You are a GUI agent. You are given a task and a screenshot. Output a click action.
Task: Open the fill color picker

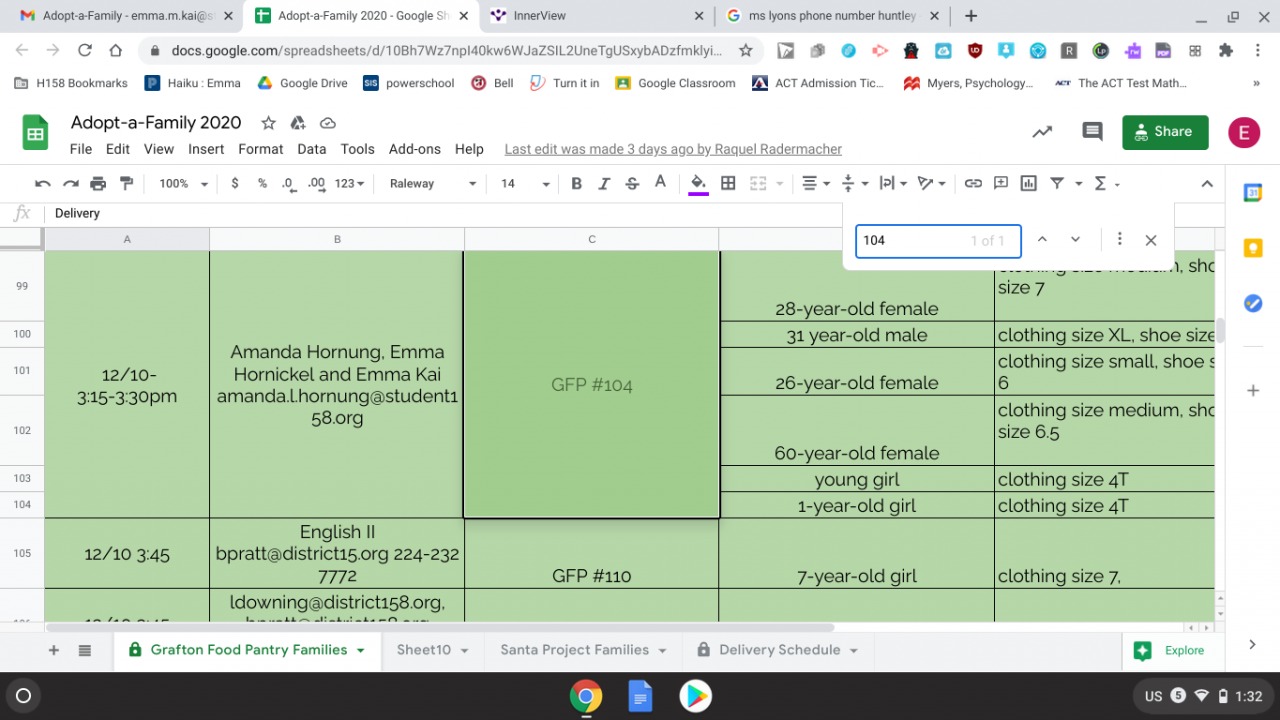[x=698, y=183]
